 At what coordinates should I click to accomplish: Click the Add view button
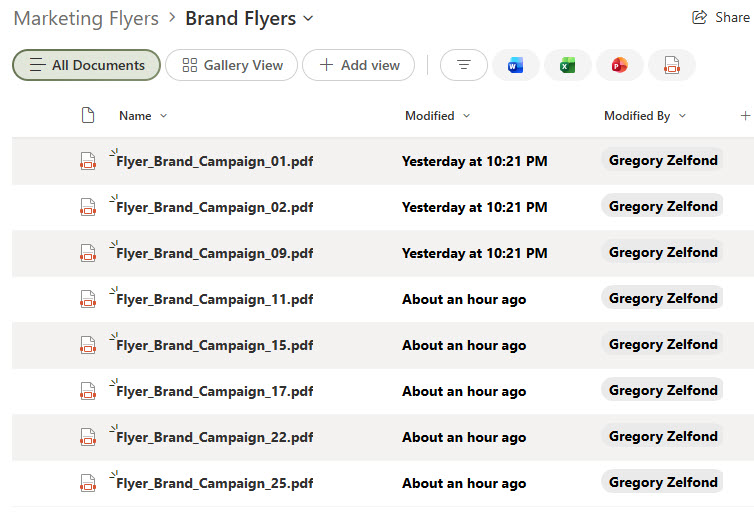pyautogui.click(x=359, y=65)
